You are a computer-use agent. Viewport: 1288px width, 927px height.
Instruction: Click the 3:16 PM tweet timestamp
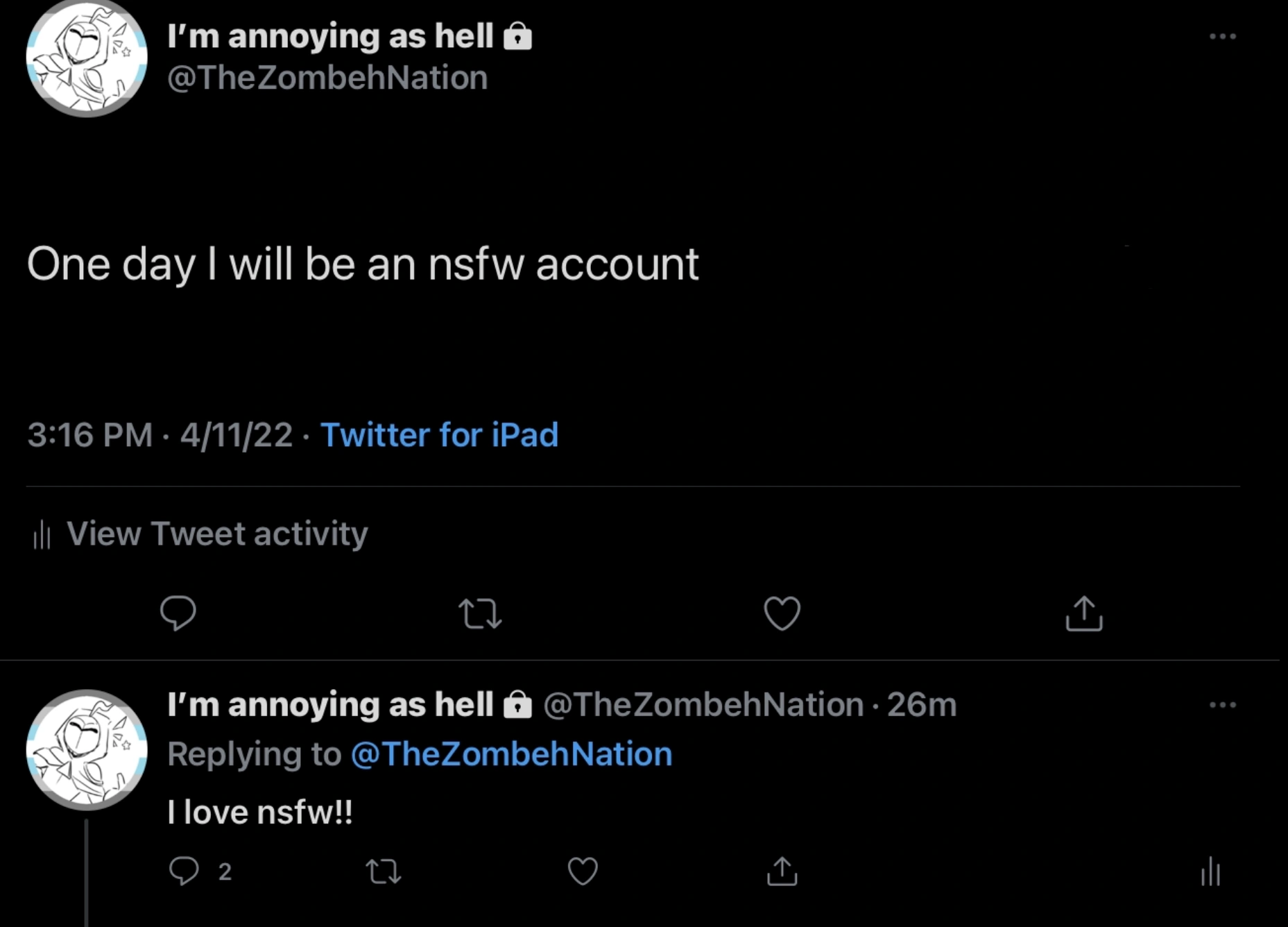click(x=89, y=435)
